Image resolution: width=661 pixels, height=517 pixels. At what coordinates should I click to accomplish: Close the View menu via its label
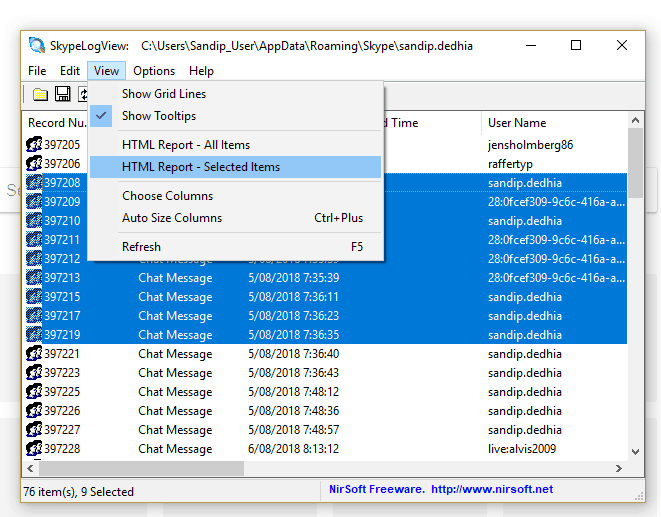click(106, 71)
